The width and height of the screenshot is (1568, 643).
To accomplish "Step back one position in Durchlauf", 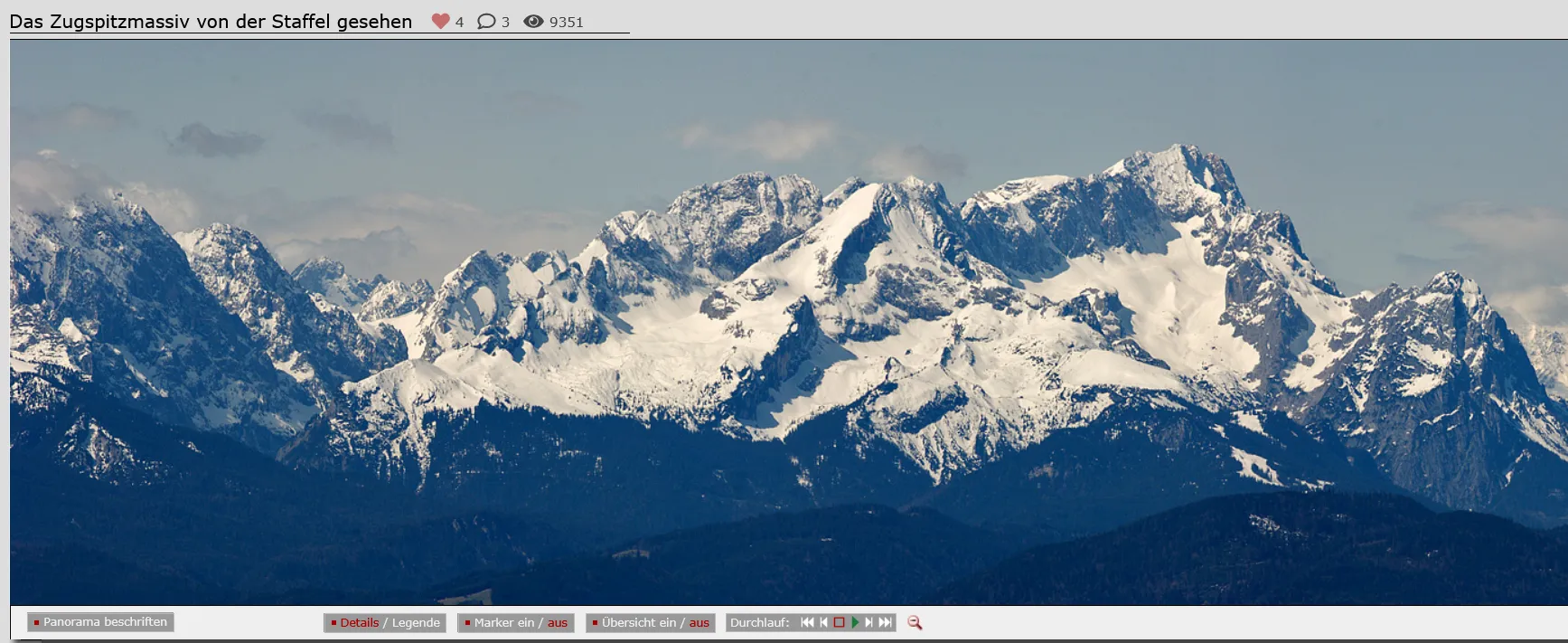I will pos(823,622).
